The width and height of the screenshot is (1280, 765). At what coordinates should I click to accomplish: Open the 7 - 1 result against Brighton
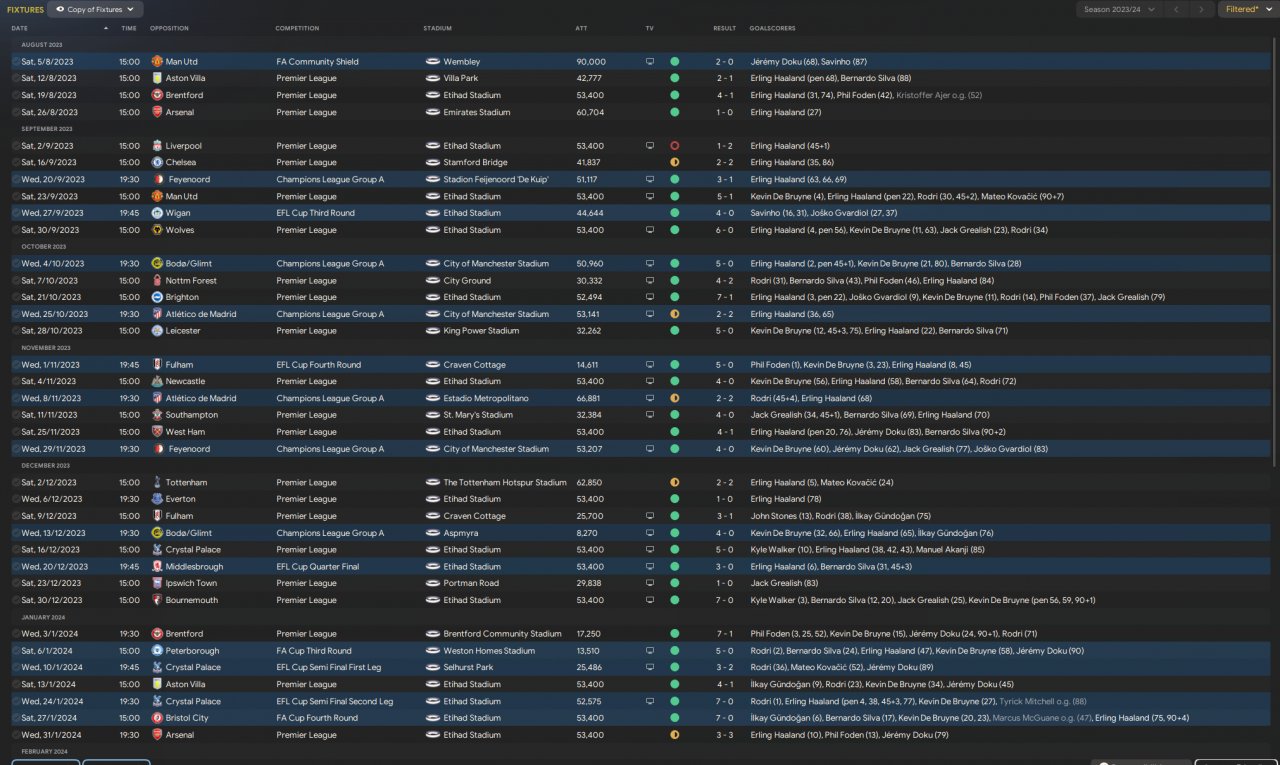725,297
